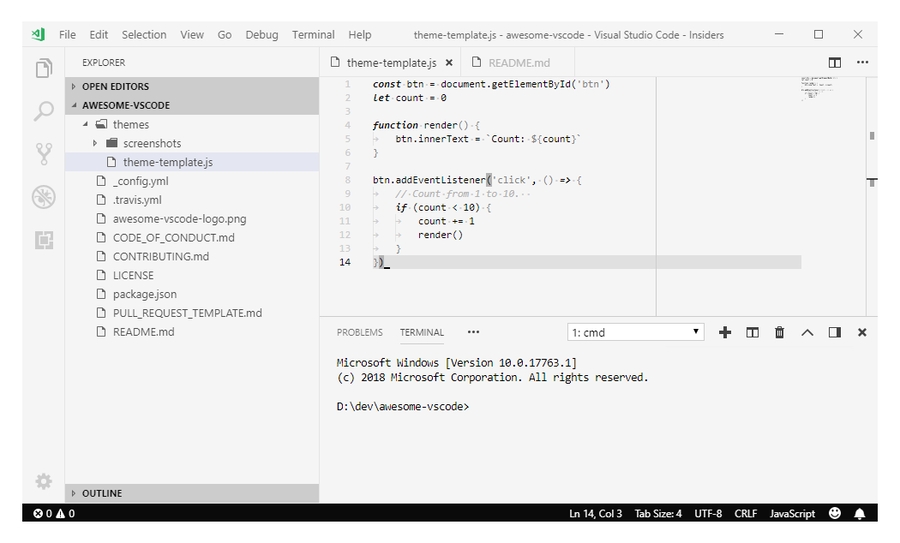Screen dimensions: 900x543
Task: Split the terminal pane
Action: pyautogui.click(x=752, y=332)
